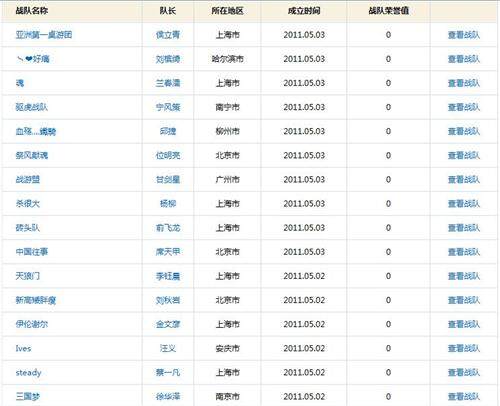The image size is (500, 406).
Task: Click 查看战队 in the Ives row
Action: tap(464, 348)
